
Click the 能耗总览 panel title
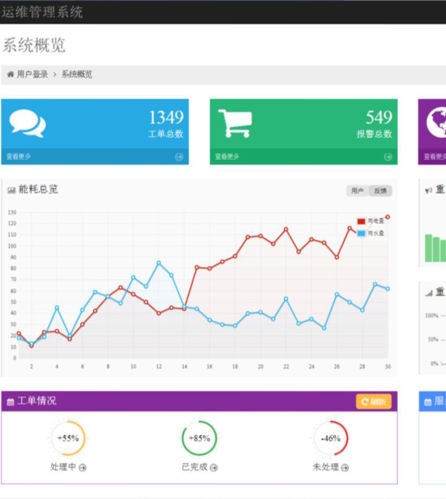38,189
